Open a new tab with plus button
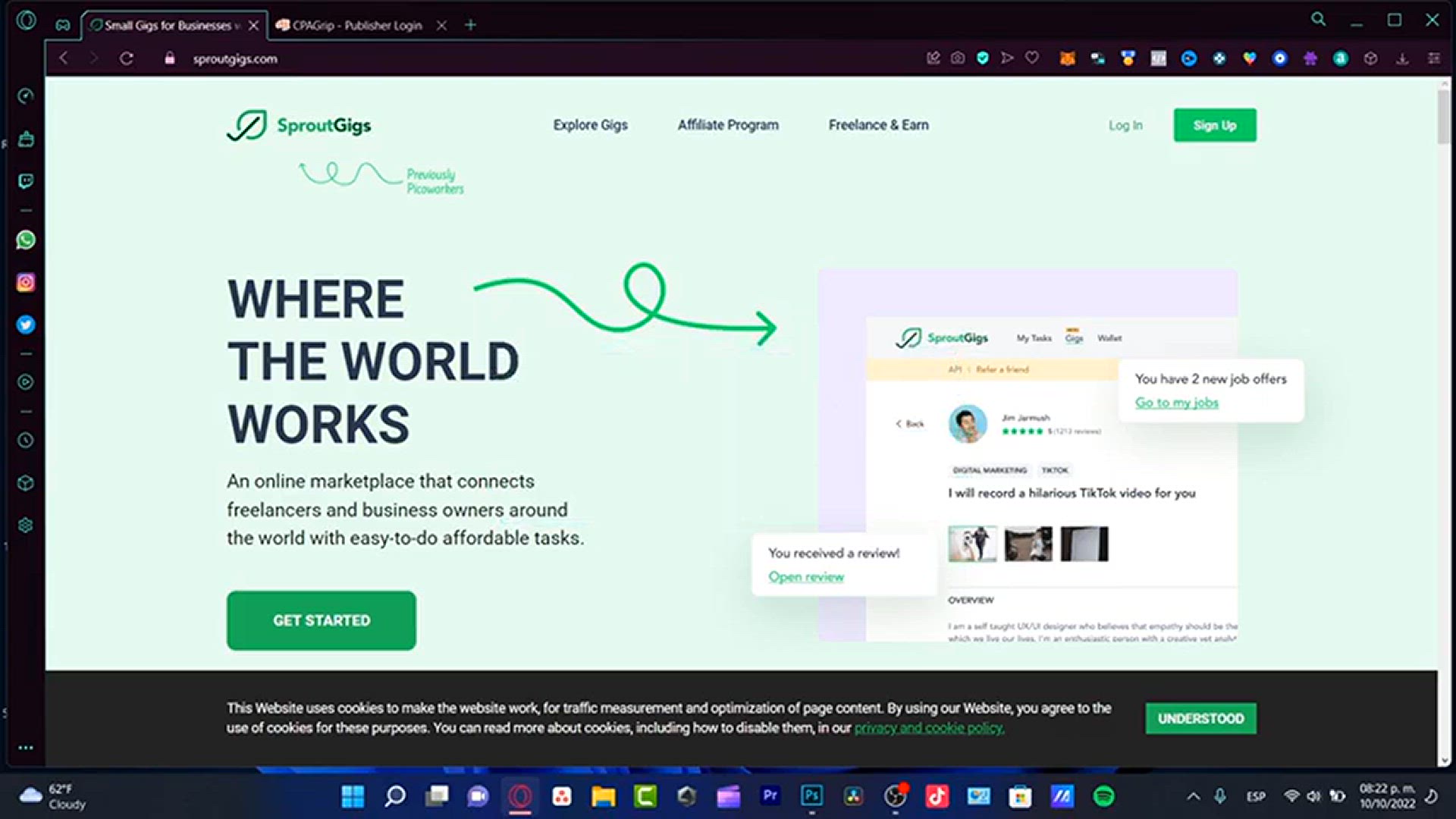This screenshot has width=1456, height=819. [470, 25]
